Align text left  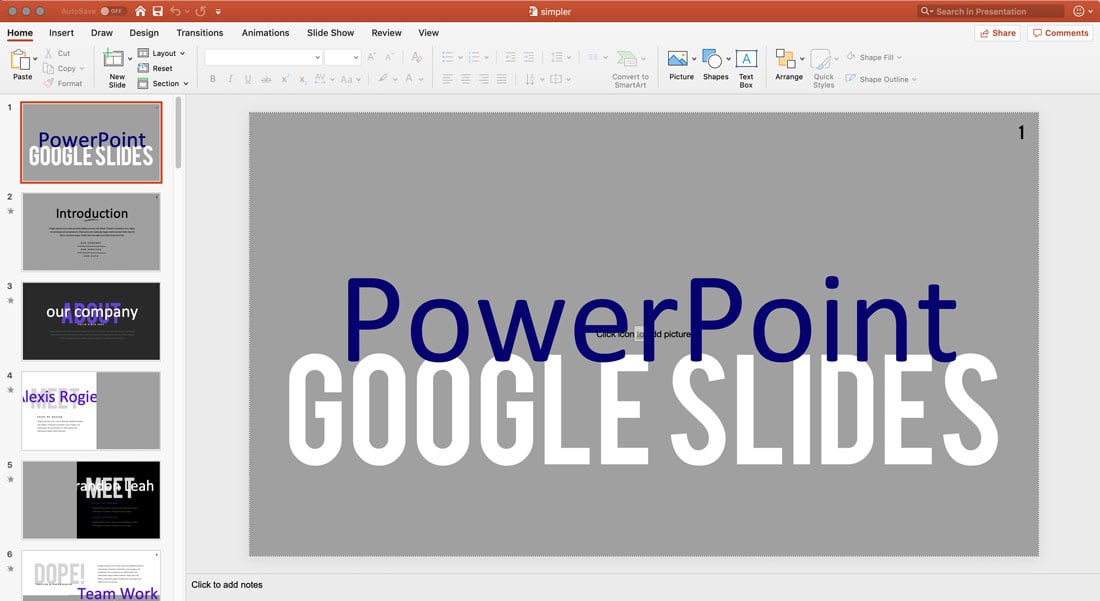(448, 79)
